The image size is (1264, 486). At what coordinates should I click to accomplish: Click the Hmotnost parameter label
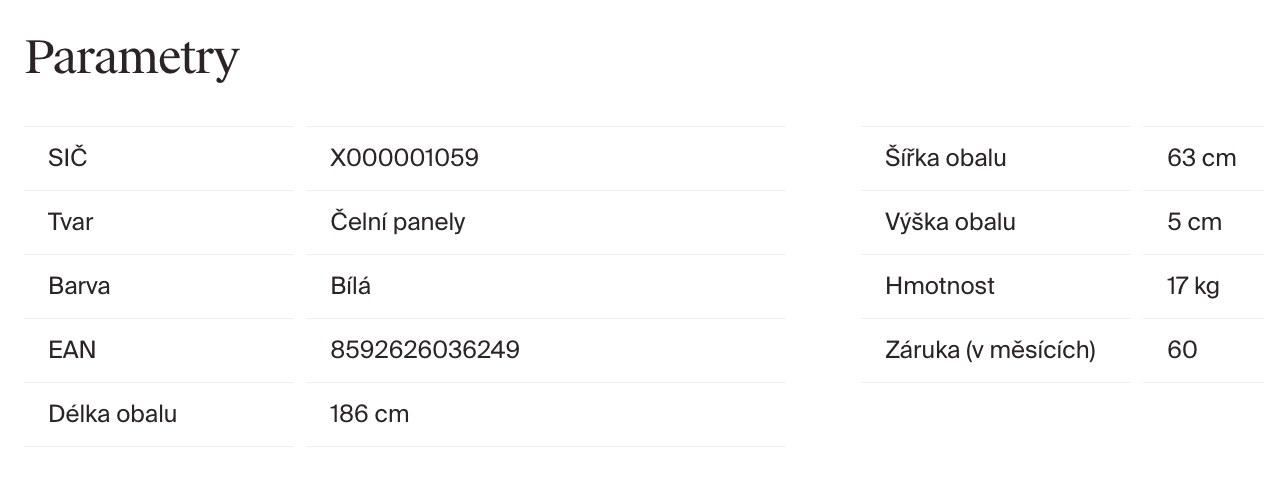(x=939, y=286)
